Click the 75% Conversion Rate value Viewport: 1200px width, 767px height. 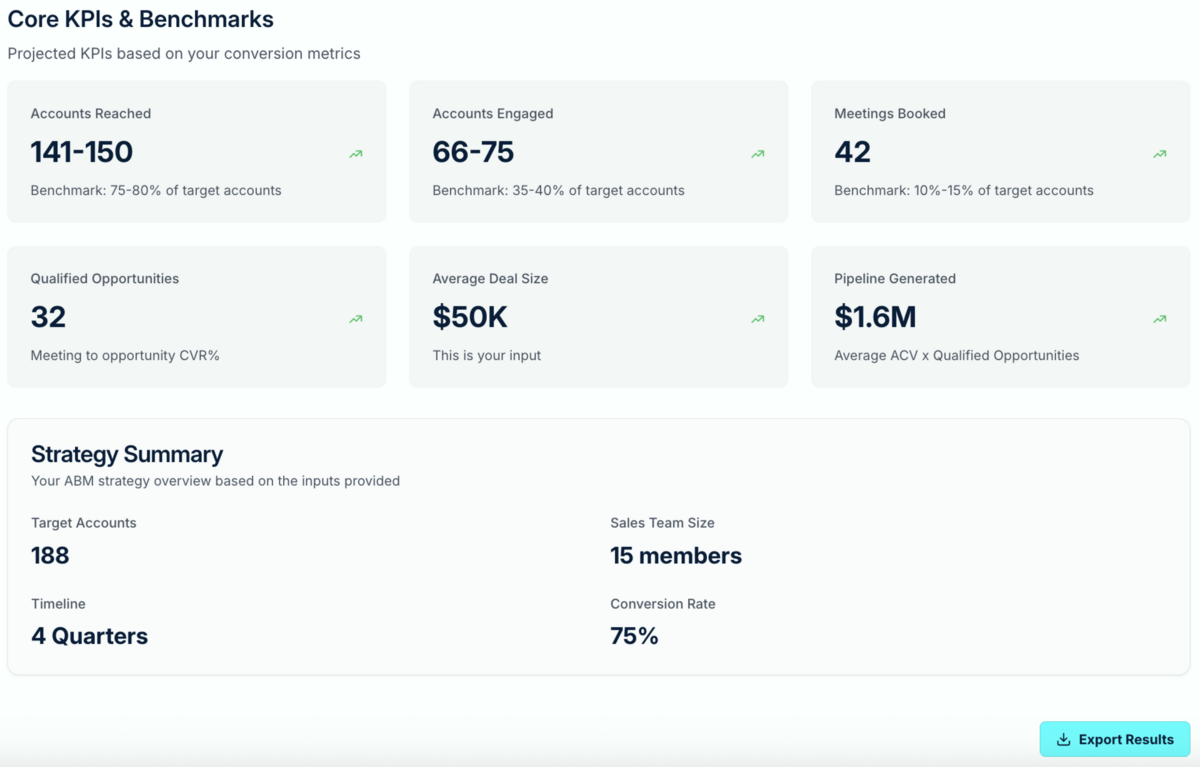coord(634,636)
